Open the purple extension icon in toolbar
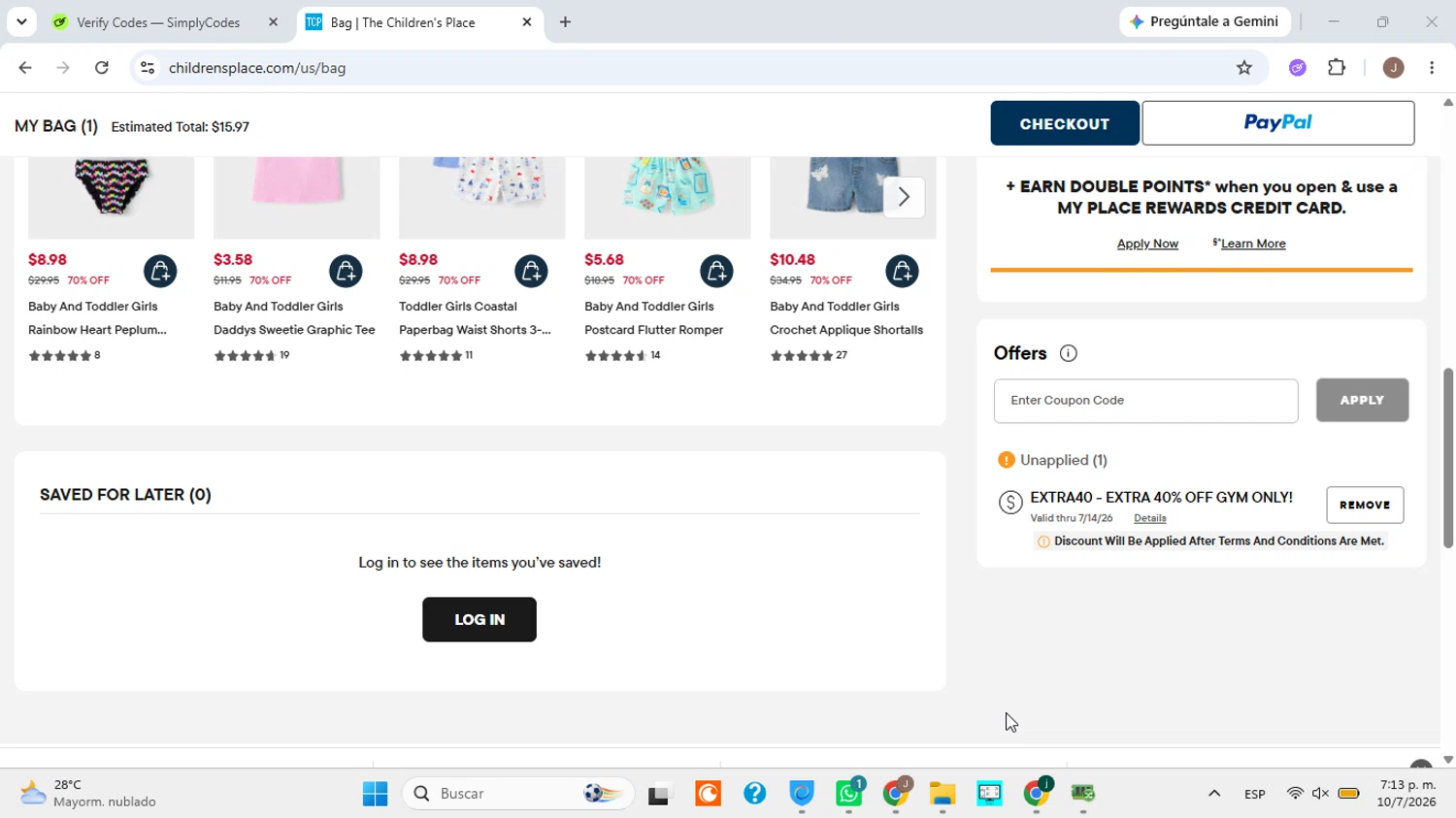The width and height of the screenshot is (1456, 818). coord(1298,68)
